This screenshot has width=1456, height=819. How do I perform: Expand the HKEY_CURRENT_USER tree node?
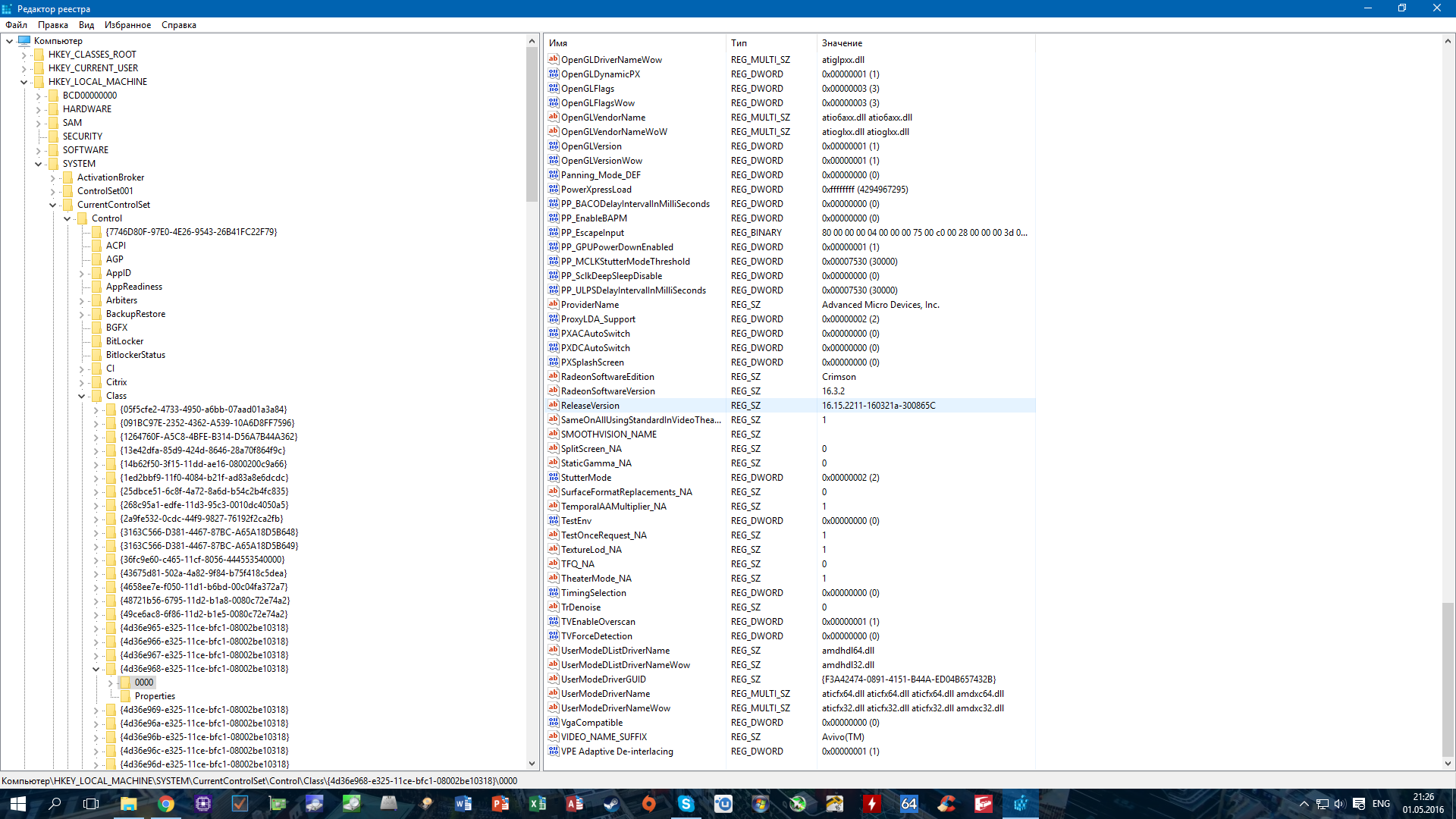pos(24,68)
